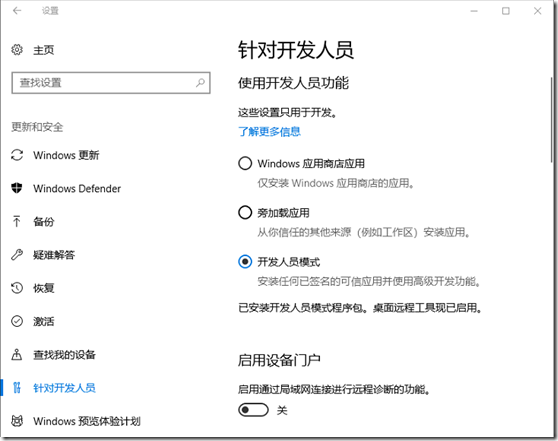Select 针对开发人员 in the sidebar
Image resolution: width=558 pixels, height=441 pixels.
[x=64, y=388]
